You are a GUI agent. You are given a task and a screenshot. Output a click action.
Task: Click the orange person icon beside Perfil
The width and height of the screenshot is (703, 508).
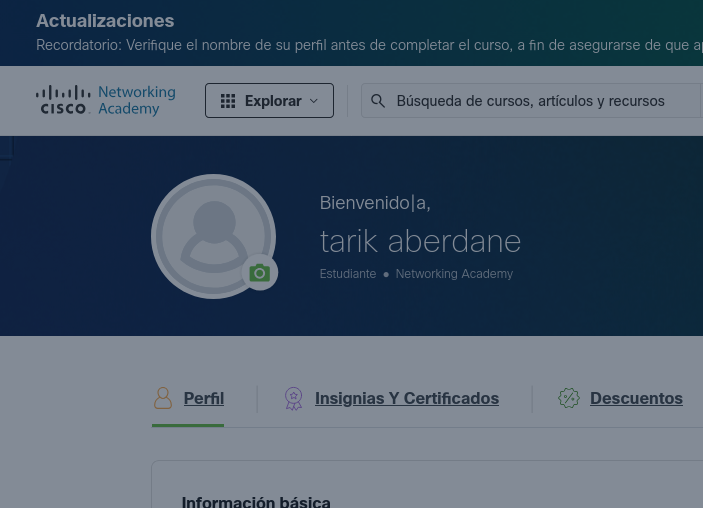[x=163, y=398]
